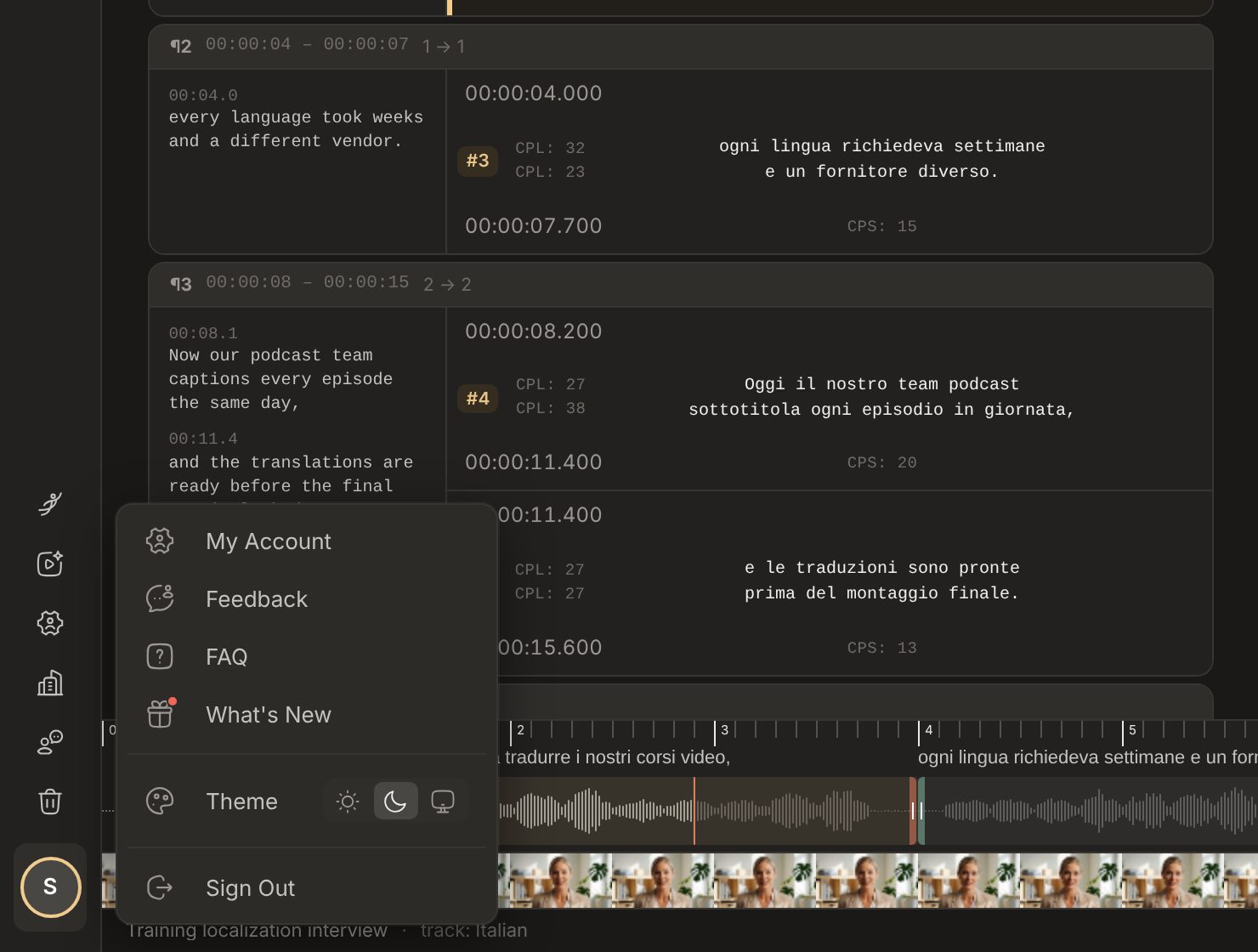
Task: Click source text 'and the translations are'
Action: [291, 462]
